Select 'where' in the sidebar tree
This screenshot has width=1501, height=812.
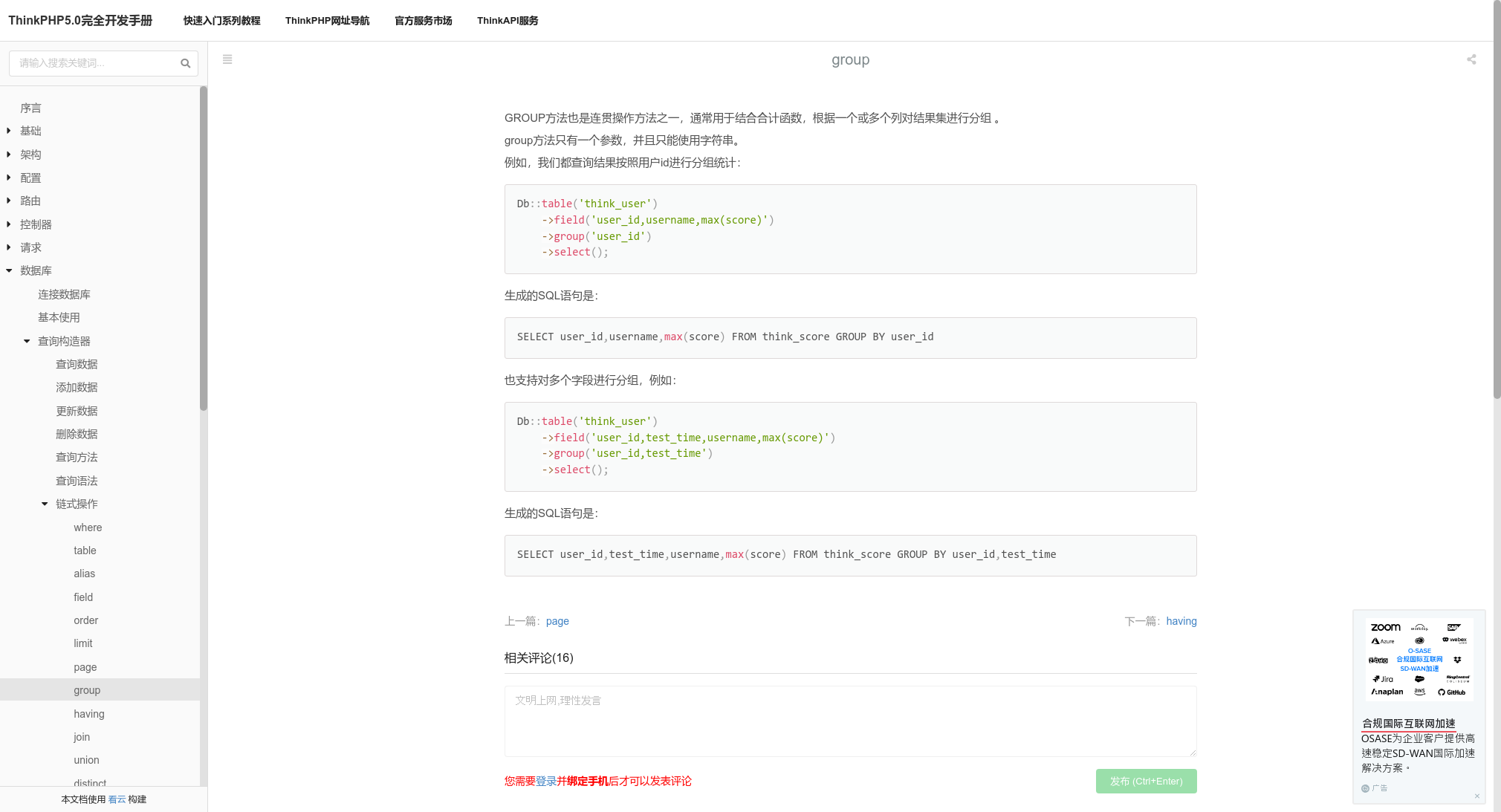point(88,527)
